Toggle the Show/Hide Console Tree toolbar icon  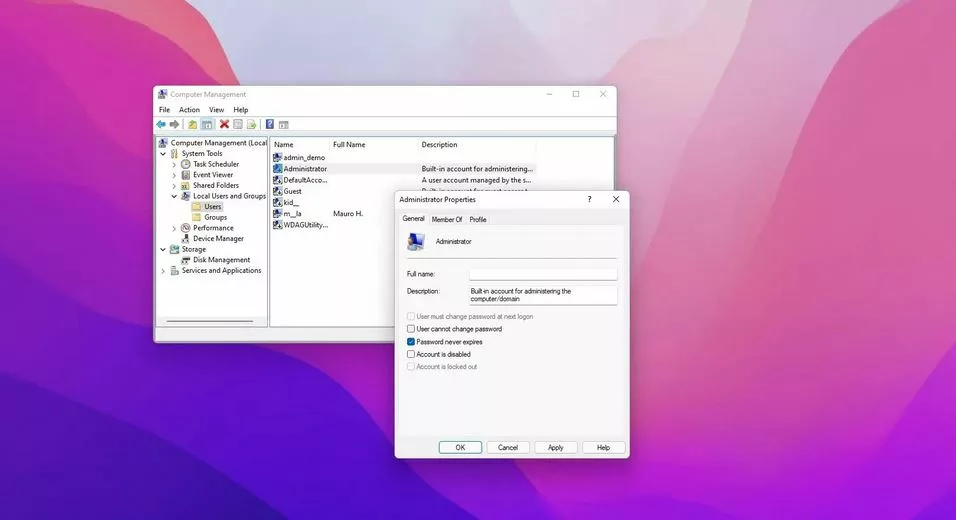(207, 124)
